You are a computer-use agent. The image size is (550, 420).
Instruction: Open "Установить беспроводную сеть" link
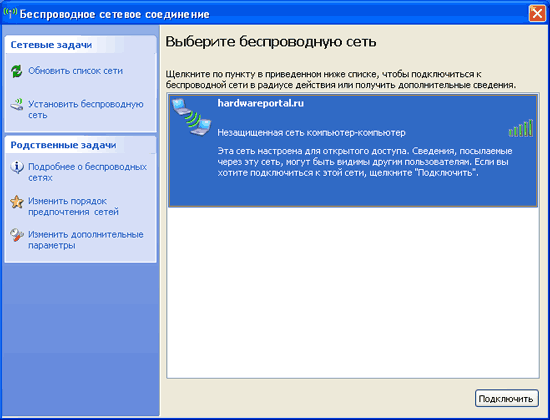(x=86, y=109)
